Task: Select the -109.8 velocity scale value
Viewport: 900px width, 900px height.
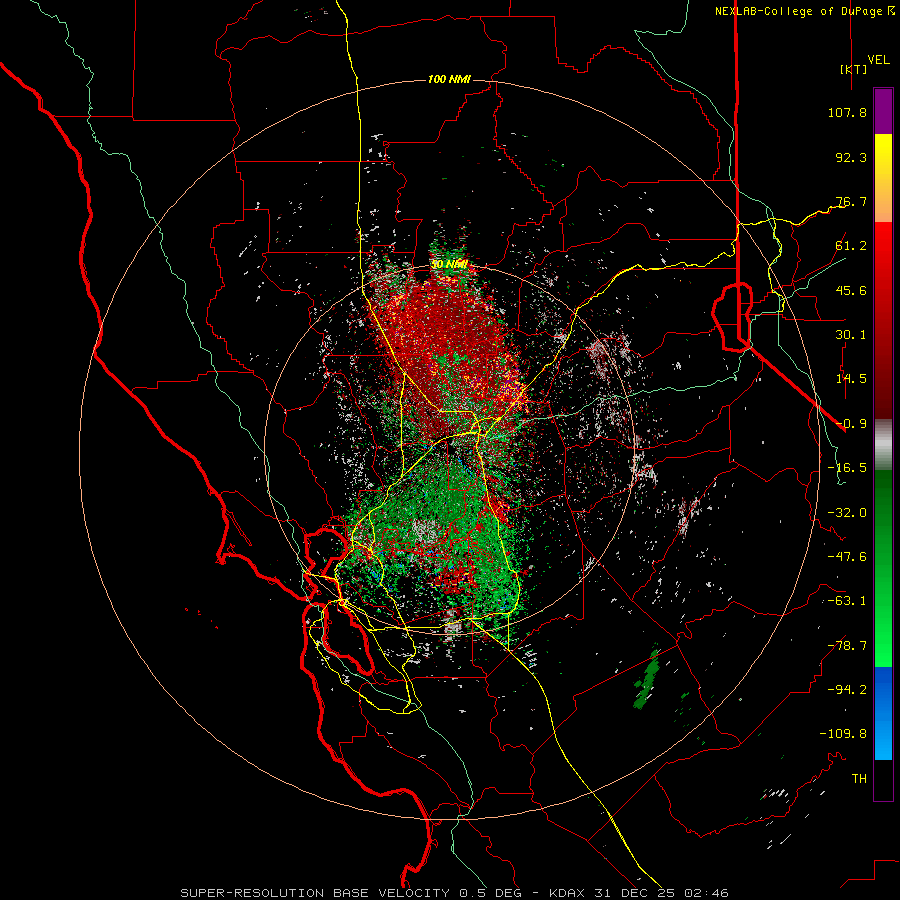Action: click(843, 734)
